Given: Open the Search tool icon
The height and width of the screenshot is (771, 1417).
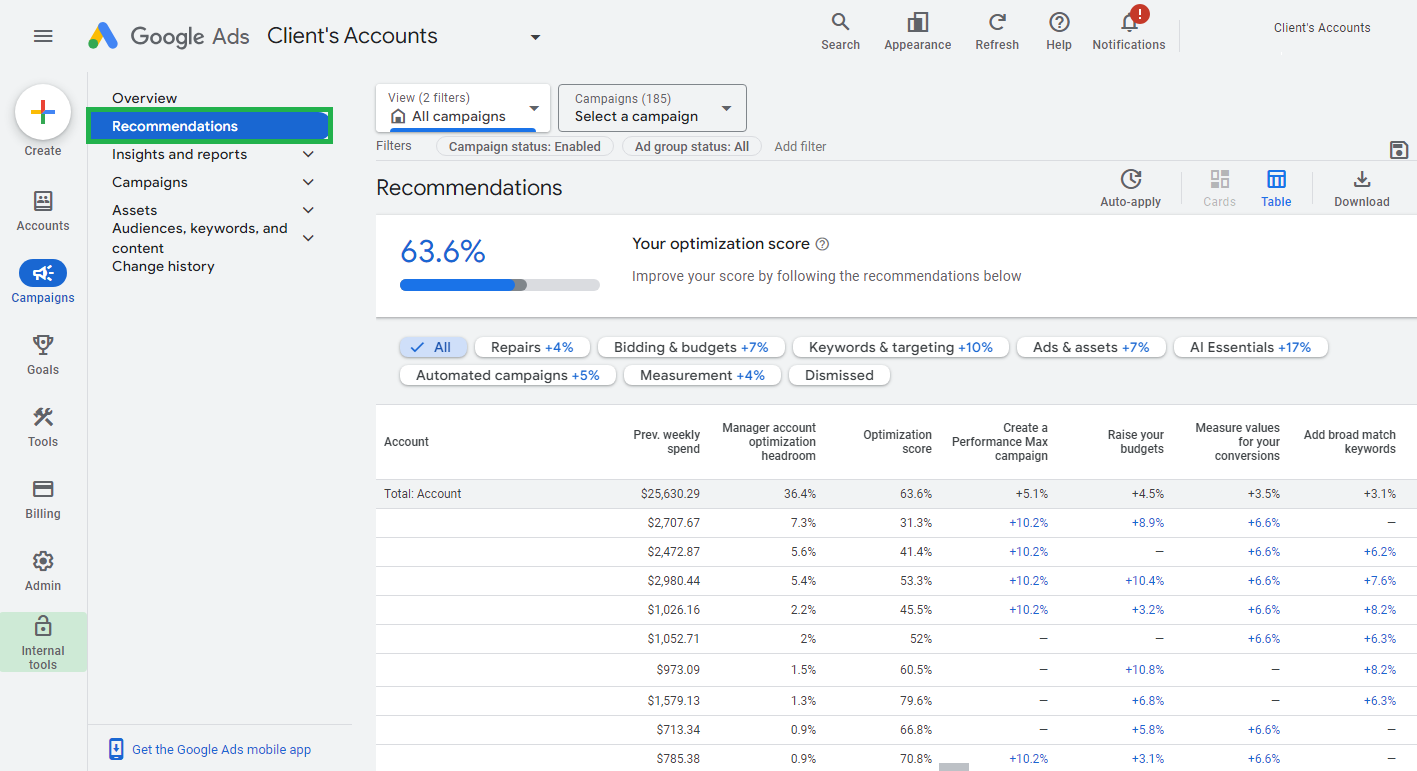Looking at the screenshot, I should 840,32.
